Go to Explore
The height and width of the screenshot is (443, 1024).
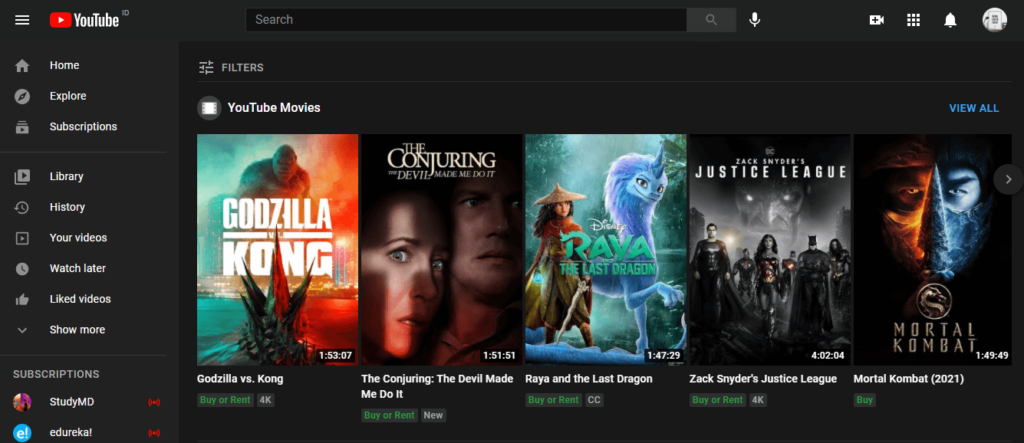(x=68, y=96)
